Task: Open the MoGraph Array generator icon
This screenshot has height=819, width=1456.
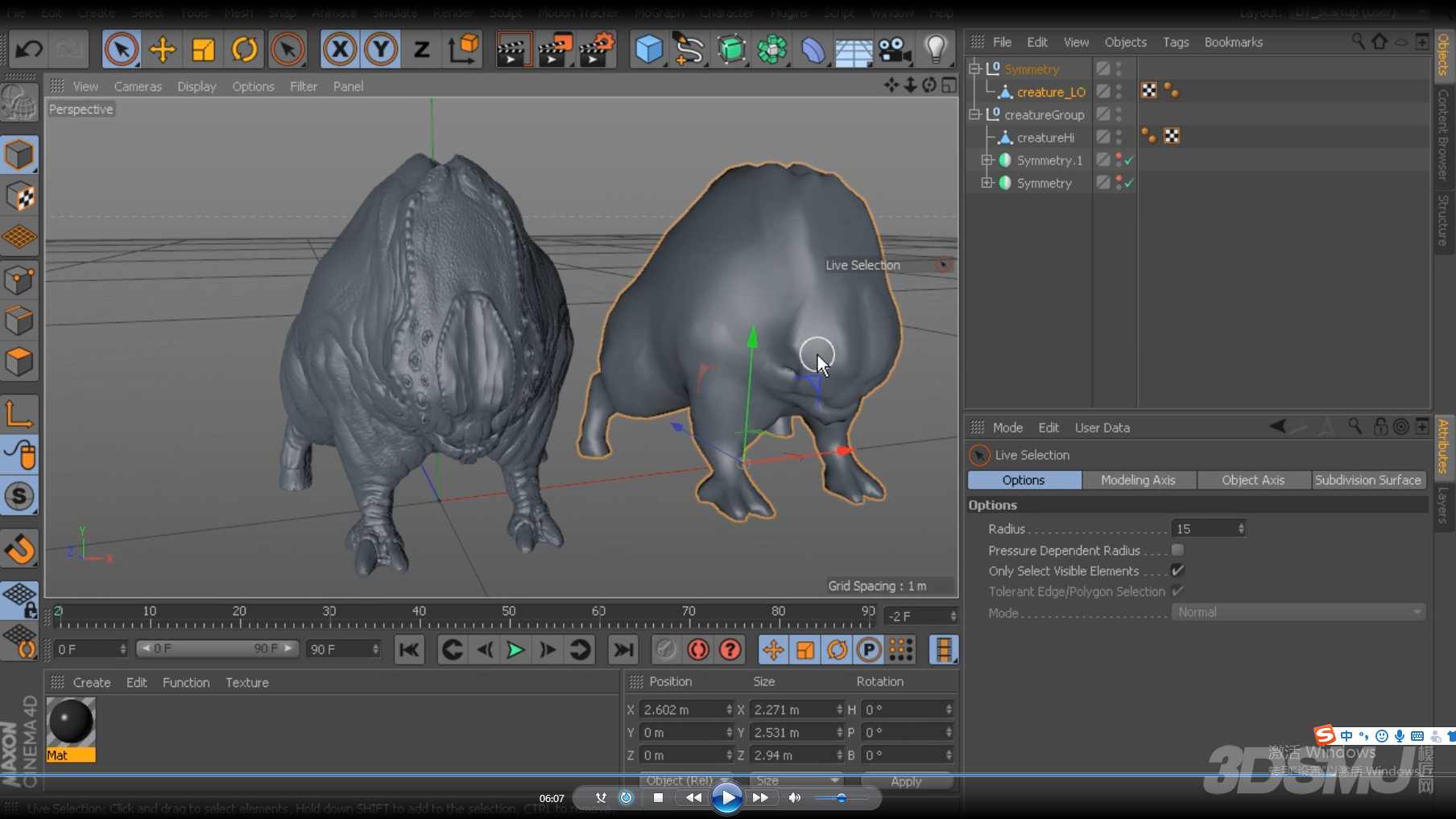Action: click(x=772, y=50)
